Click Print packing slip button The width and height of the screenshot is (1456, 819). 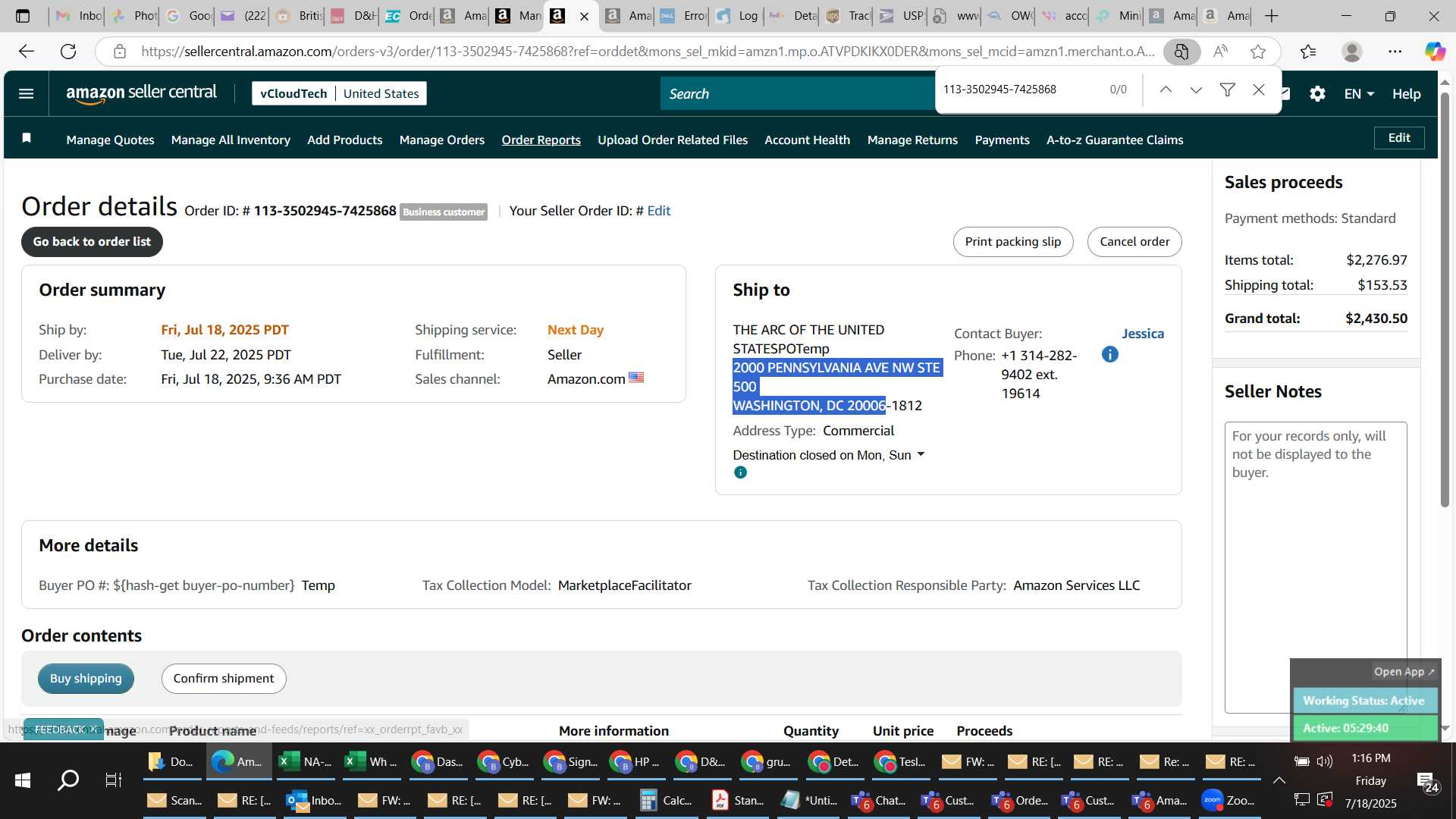coord(1012,241)
